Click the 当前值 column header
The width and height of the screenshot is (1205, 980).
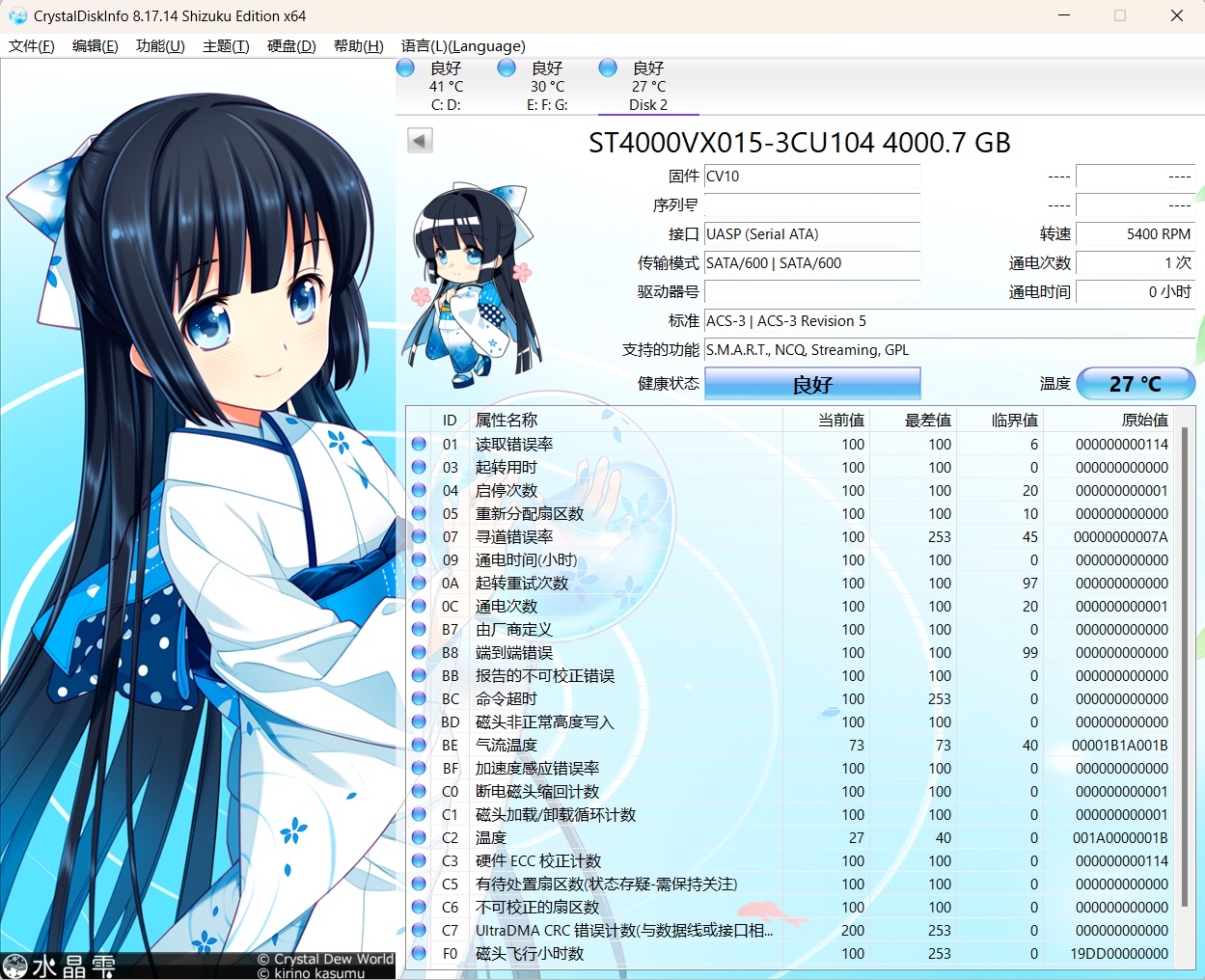[826, 420]
